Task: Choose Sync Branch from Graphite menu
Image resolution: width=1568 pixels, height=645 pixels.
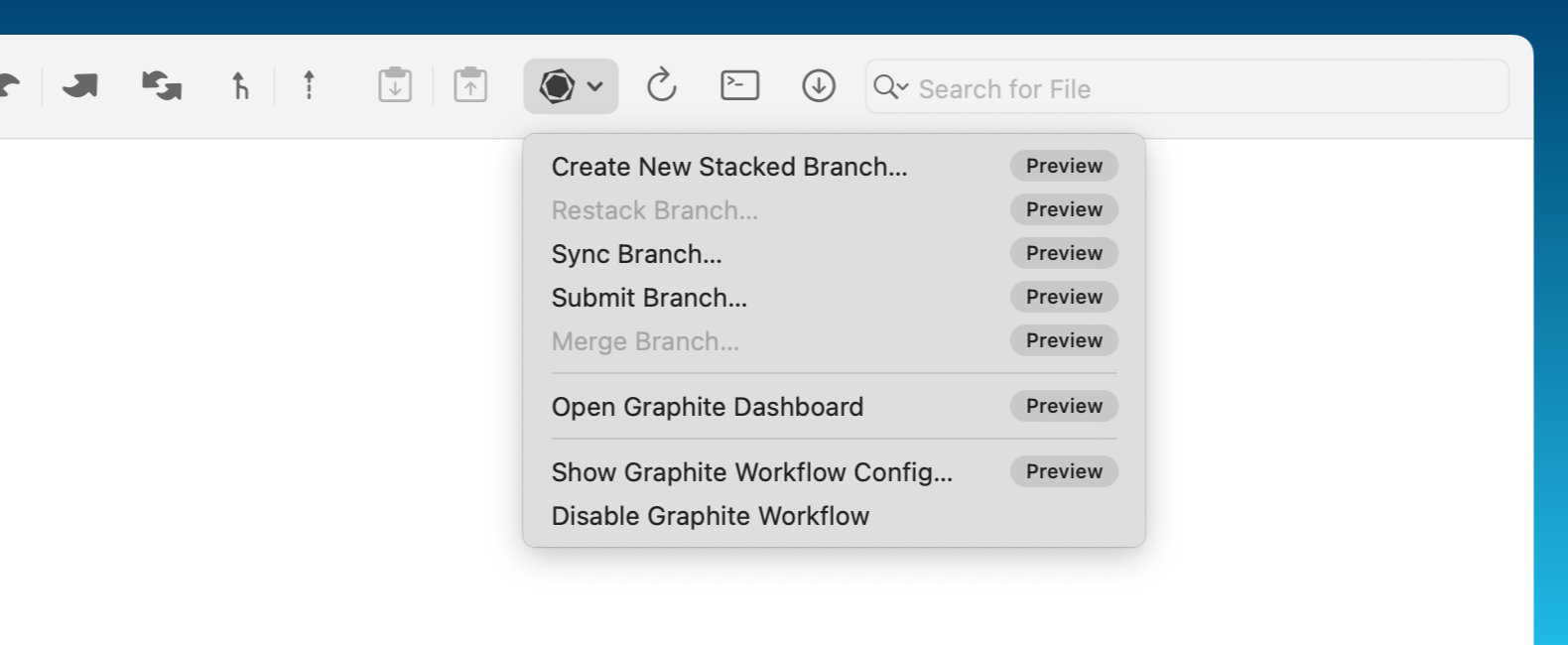Action: (636, 254)
